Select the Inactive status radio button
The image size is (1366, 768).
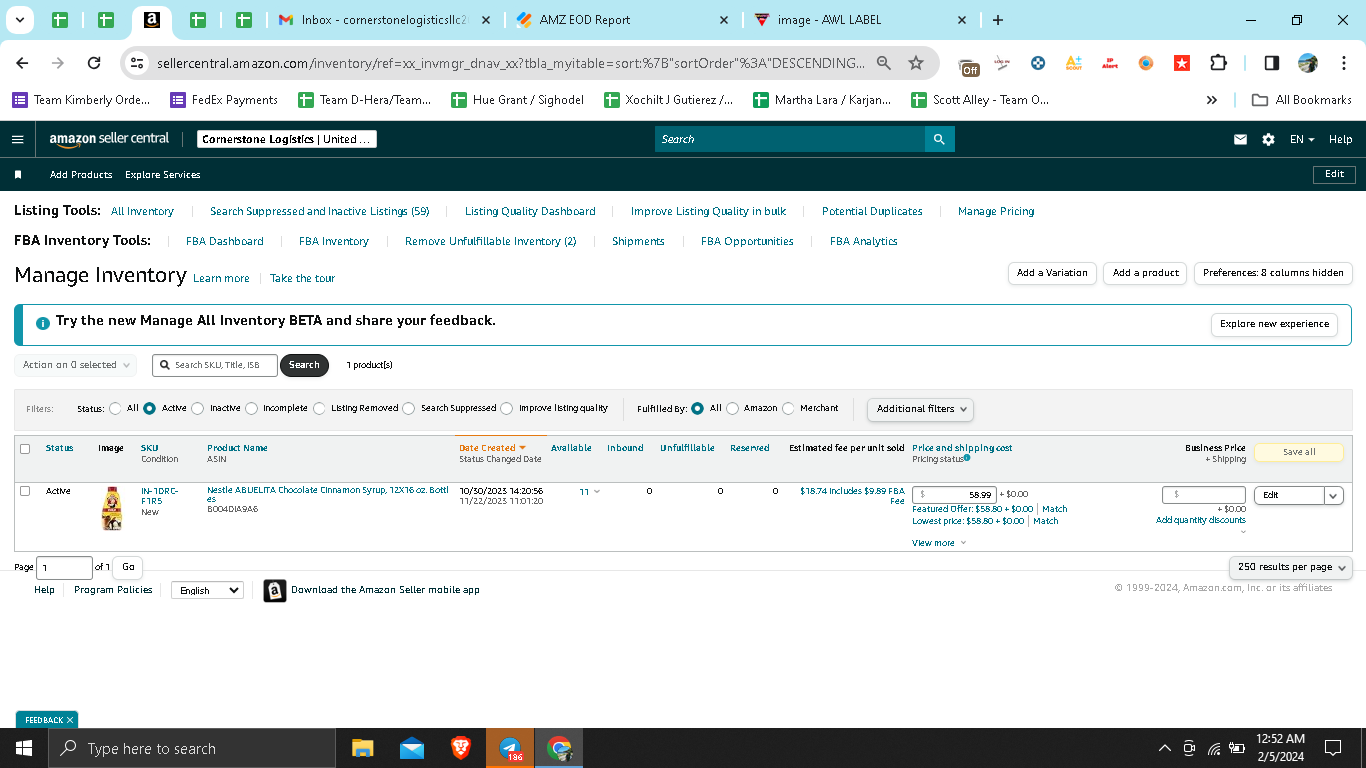coord(197,408)
